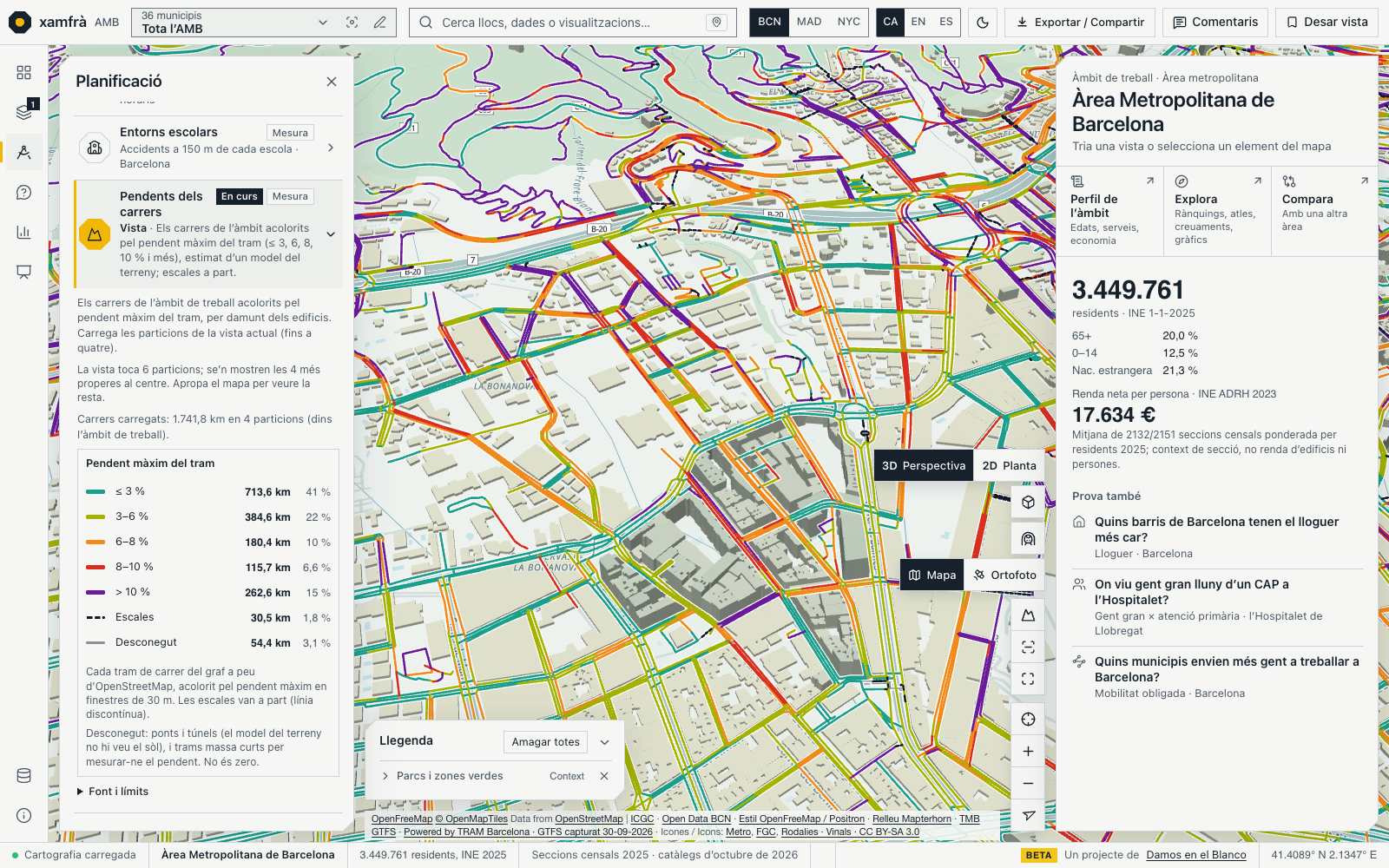
Task: Open the Entorns escolars measure item
Action: point(208,148)
